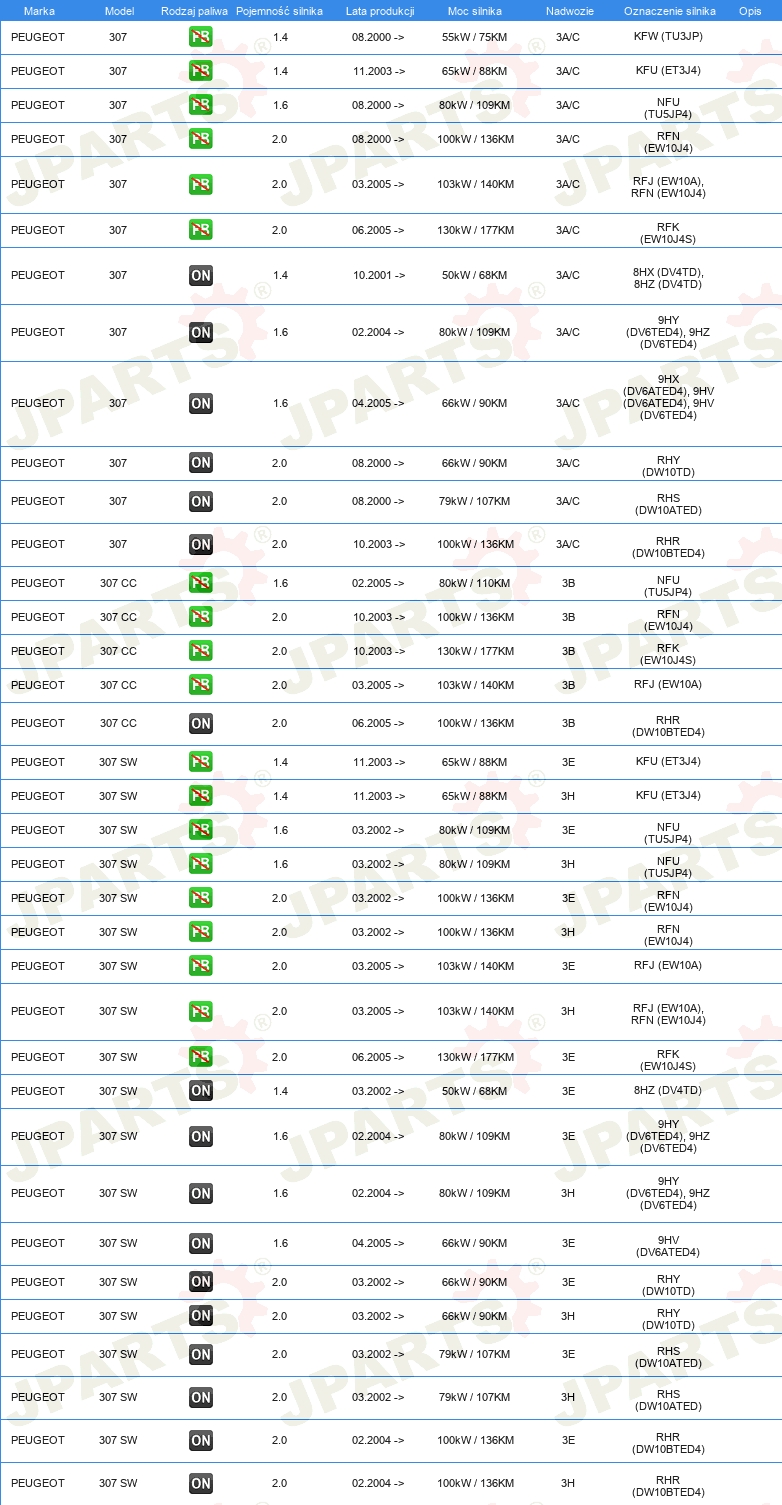Click RHR (DW10BTED4) in the 307 CC row
The image size is (782, 1505).
(669, 726)
